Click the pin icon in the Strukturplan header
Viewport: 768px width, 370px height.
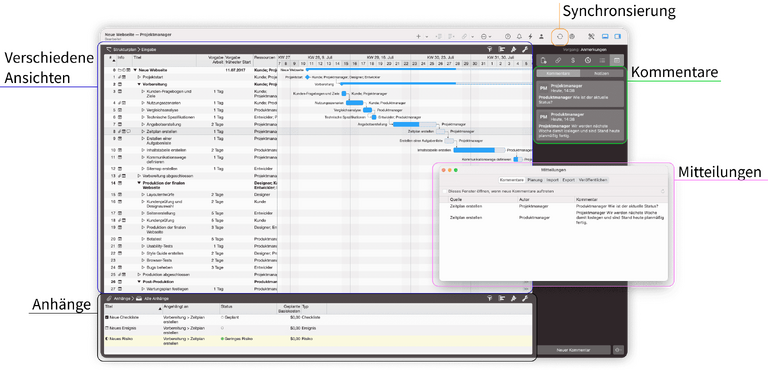pos(513,49)
